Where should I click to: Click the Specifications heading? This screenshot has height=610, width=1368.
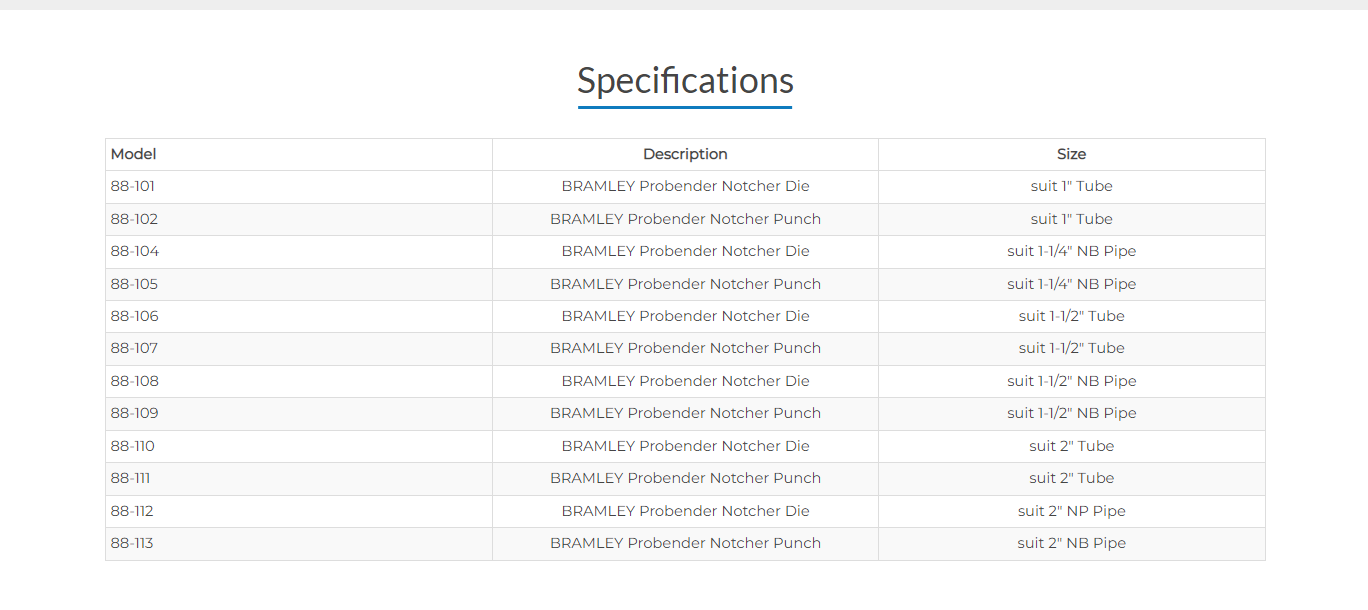[685, 81]
